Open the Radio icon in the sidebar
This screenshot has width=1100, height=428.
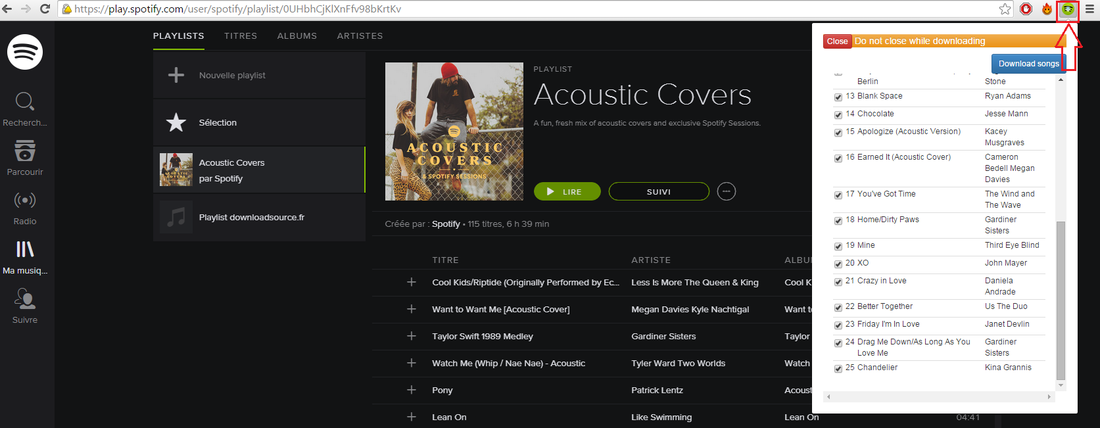25,200
